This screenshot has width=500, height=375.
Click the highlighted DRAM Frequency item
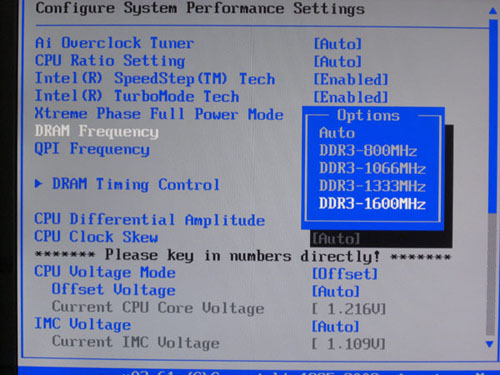(97, 131)
